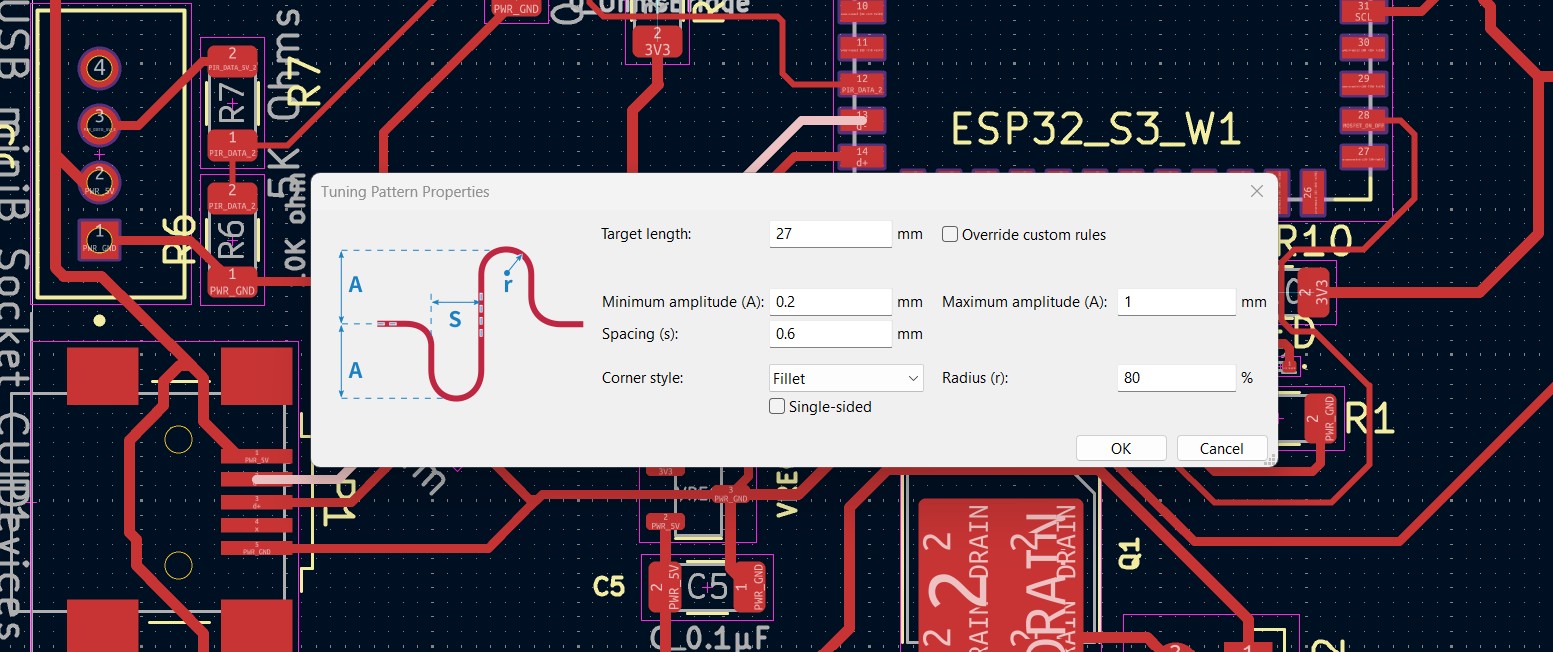Select ESP32 pad 31 SCL
The image size is (1553, 652).
click(1363, 11)
